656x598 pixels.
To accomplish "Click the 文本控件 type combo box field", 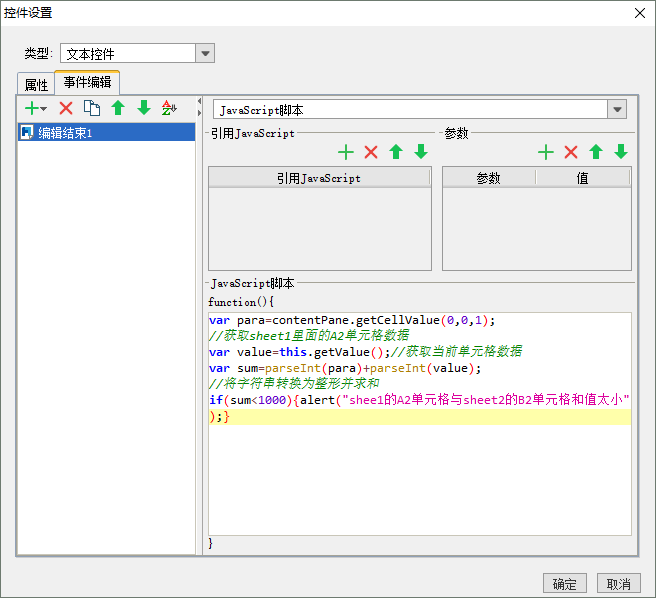I will (128, 53).
